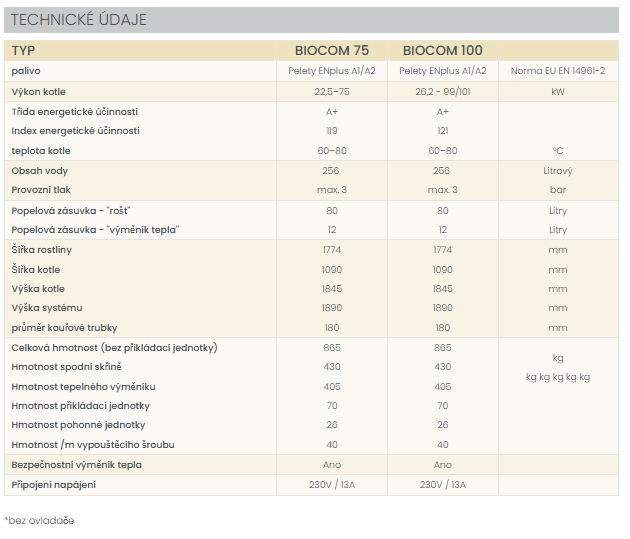Select the 'Šířka kotle' label

(36, 270)
